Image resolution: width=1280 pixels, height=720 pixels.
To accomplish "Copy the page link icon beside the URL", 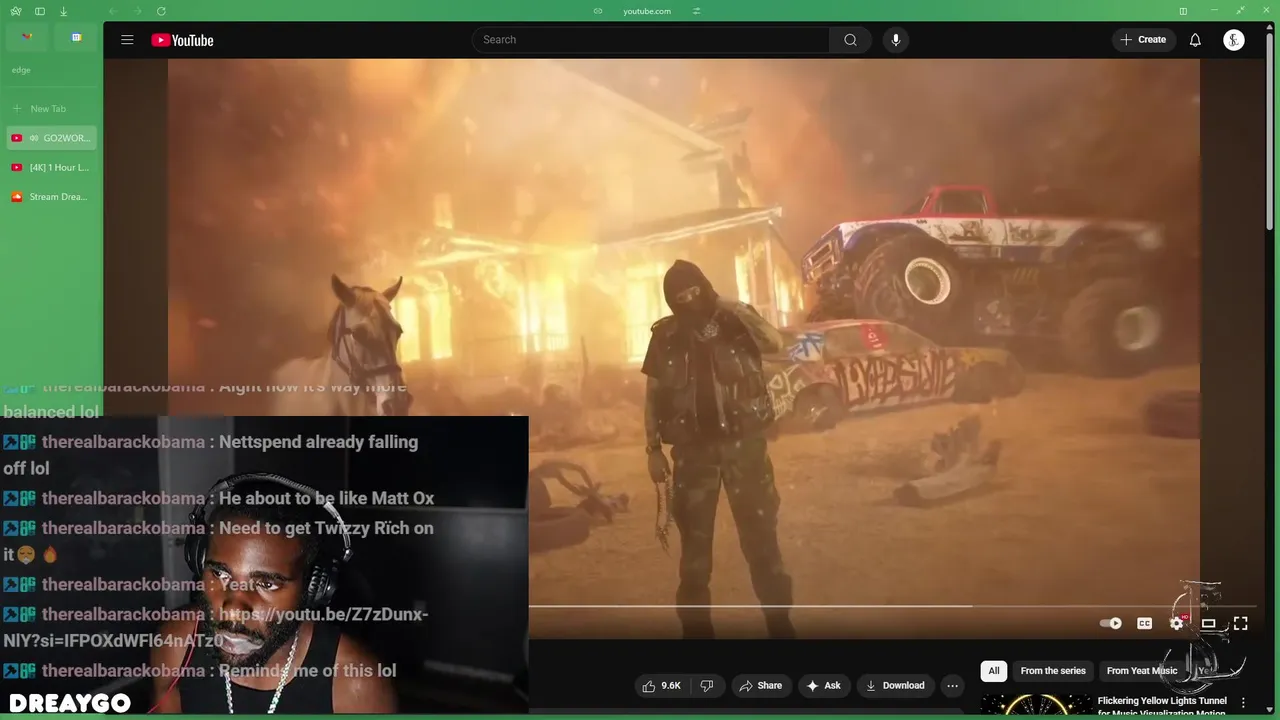I will click(598, 11).
